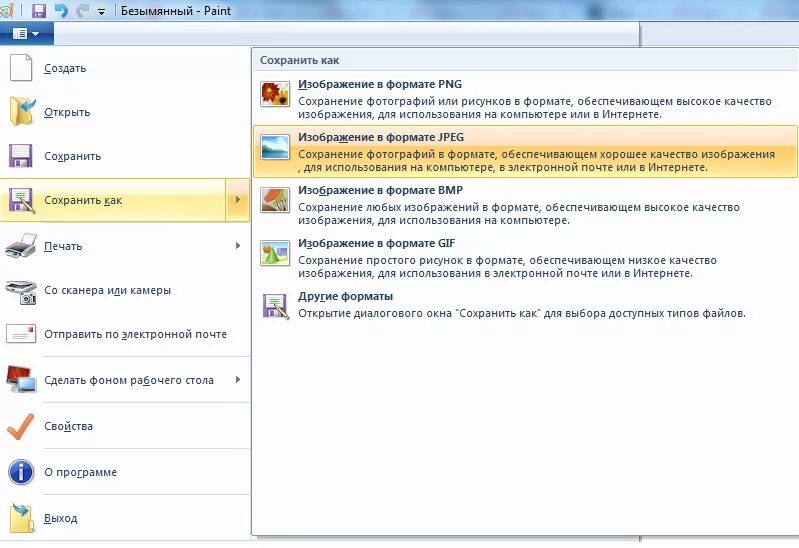The height and width of the screenshot is (548, 799).
Task: Choose Печать from the file menu
Action: (125, 246)
